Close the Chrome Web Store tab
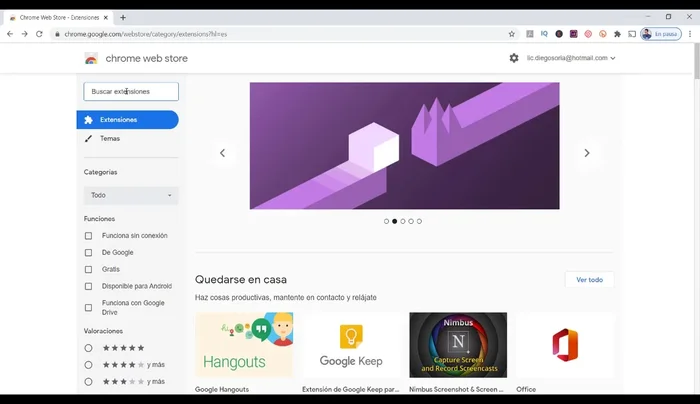The image size is (700, 404). coord(106,17)
